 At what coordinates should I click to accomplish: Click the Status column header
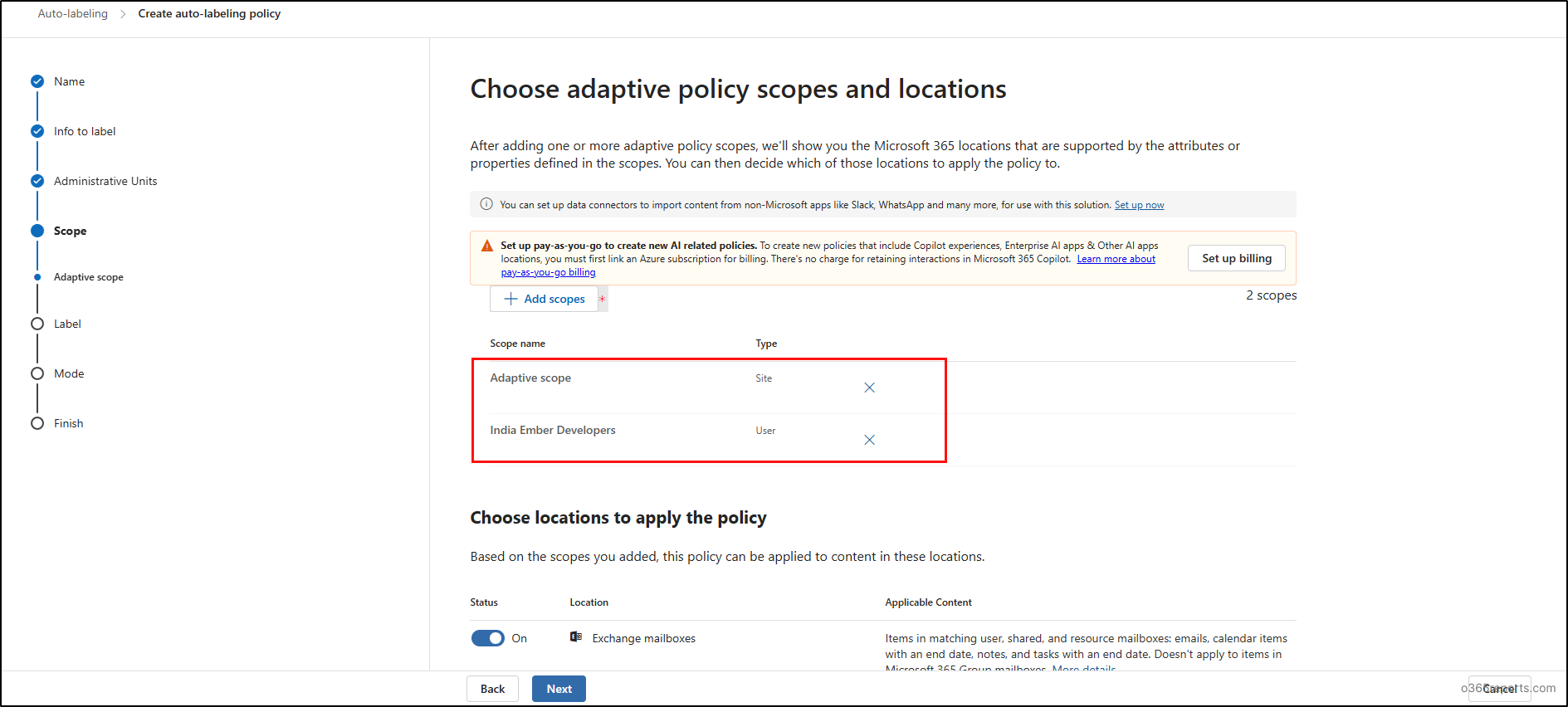[x=484, y=602]
